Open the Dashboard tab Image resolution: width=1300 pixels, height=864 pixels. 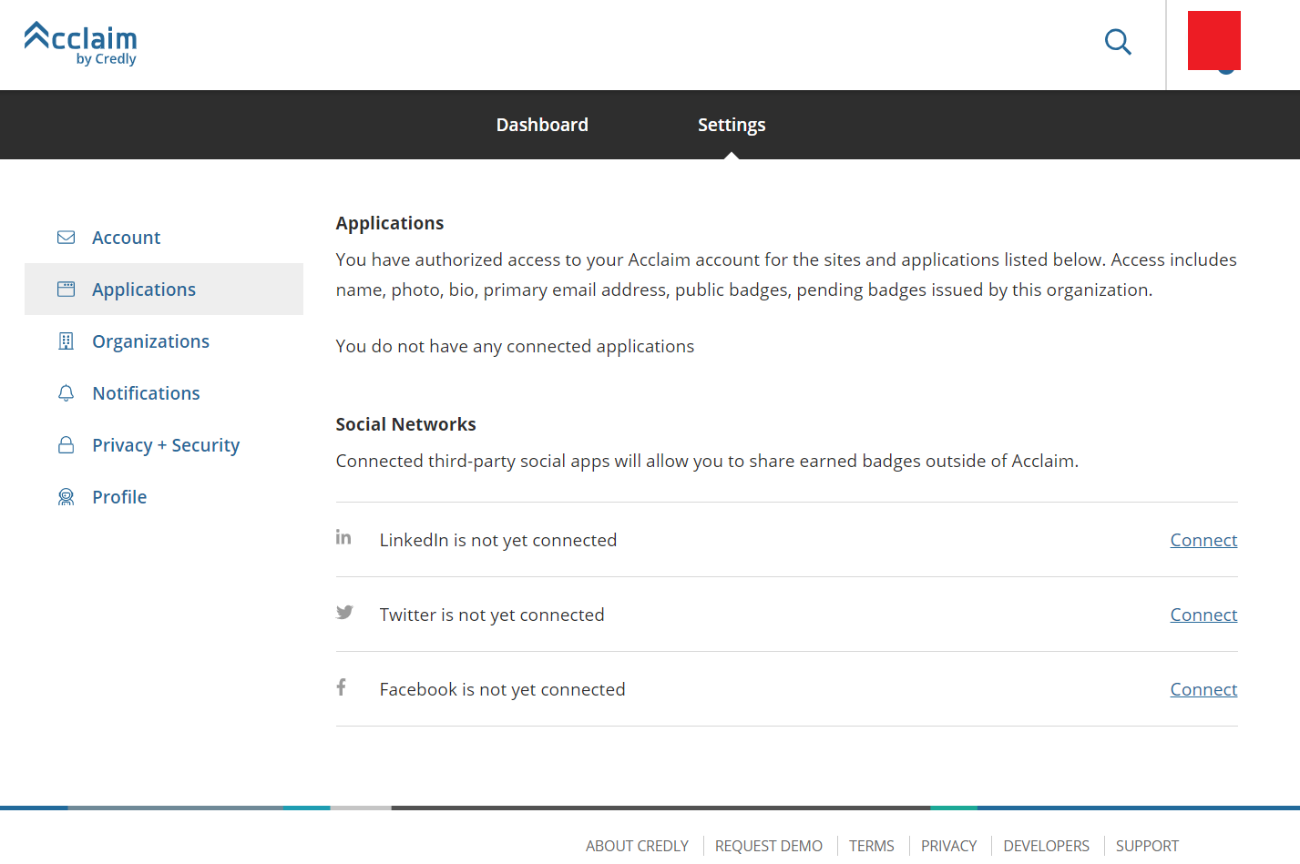[x=542, y=125]
